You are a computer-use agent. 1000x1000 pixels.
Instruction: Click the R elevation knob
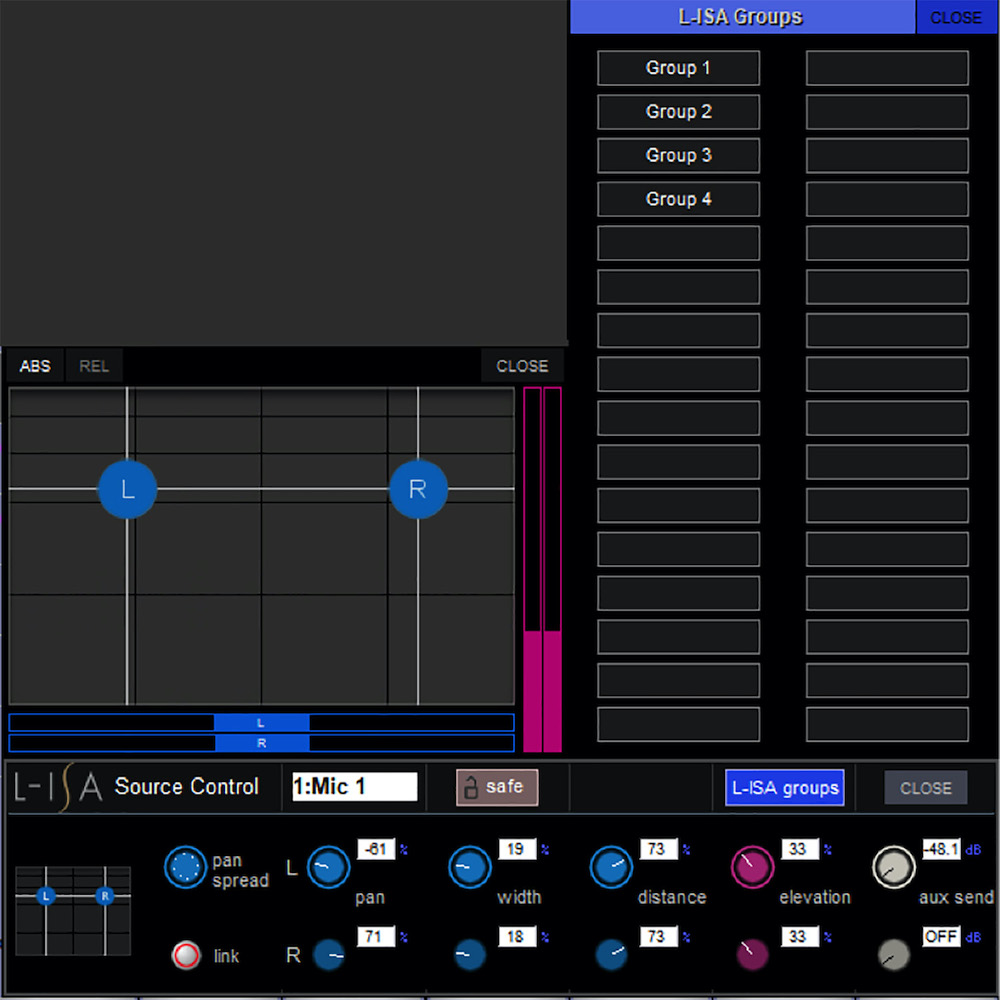click(753, 955)
